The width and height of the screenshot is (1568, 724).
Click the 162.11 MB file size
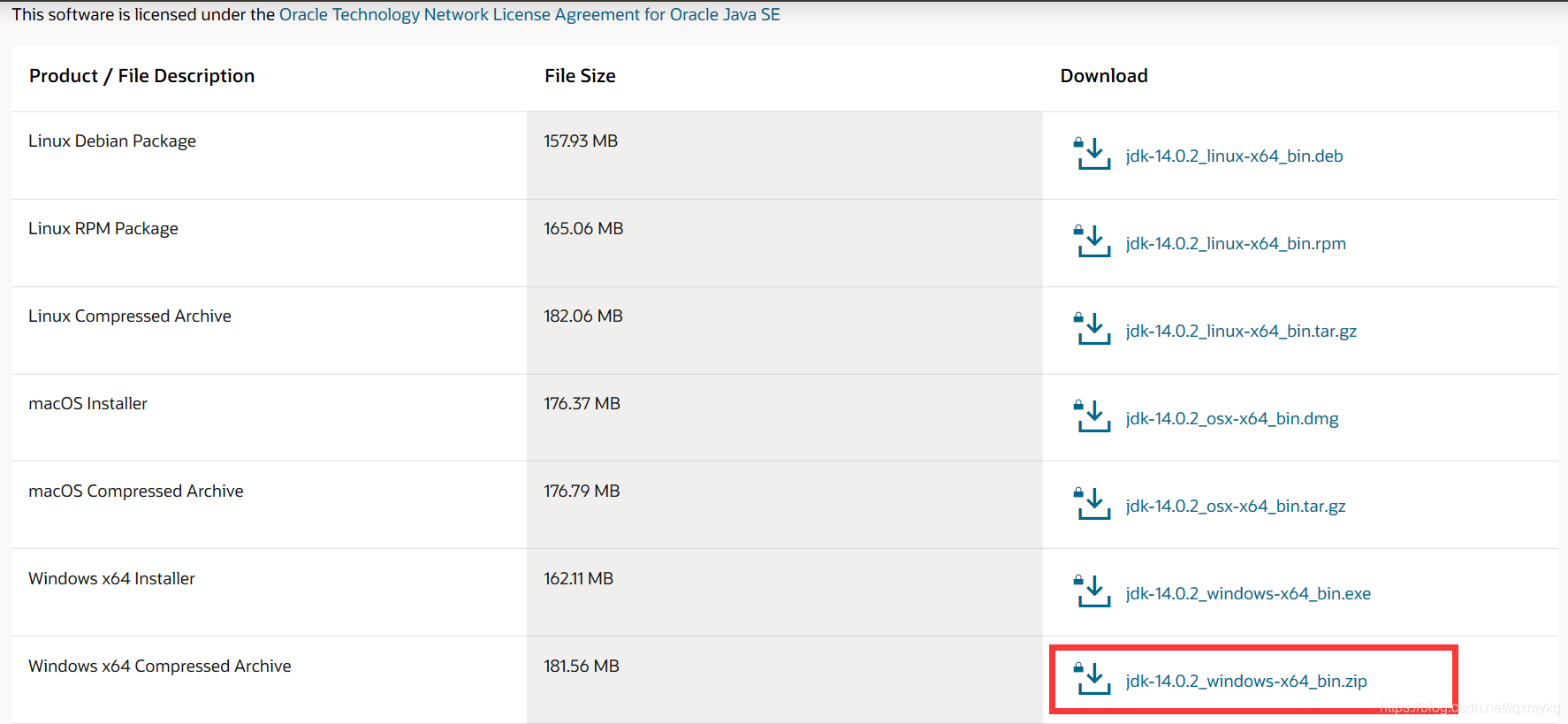pos(578,578)
